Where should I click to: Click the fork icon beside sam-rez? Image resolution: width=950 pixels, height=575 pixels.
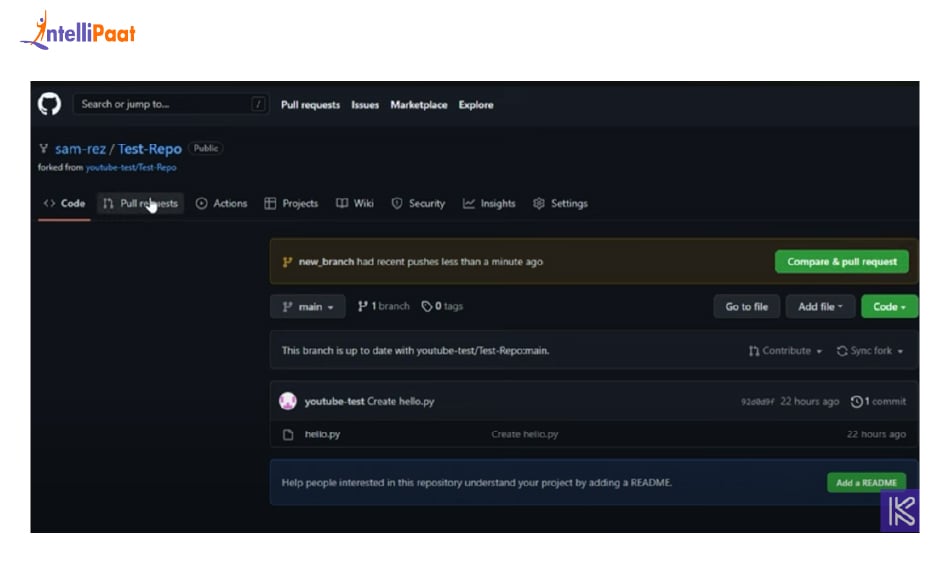pos(43,148)
